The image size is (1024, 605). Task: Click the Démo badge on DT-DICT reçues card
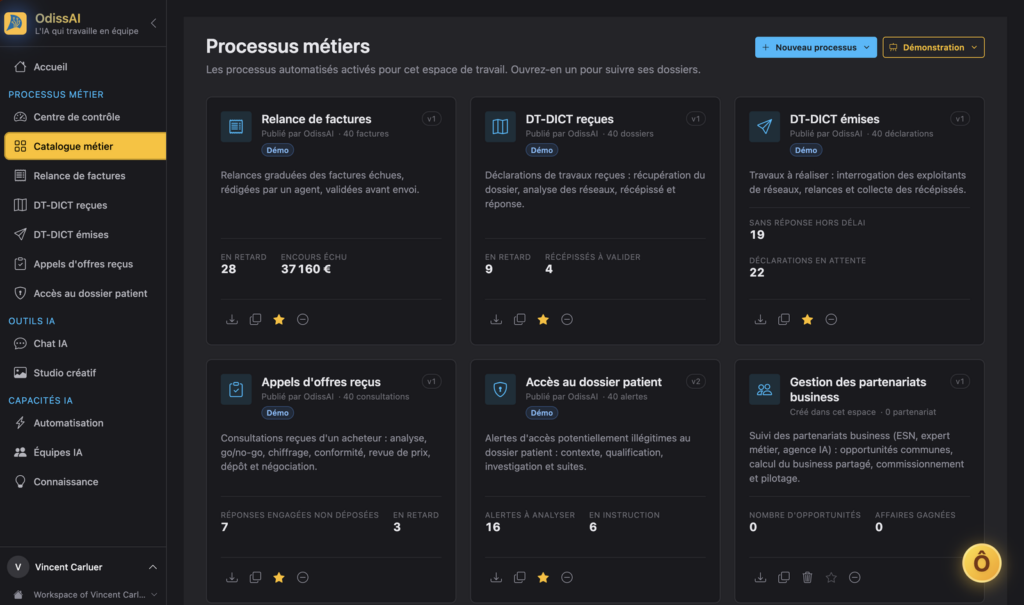pyautogui.click(x=541, y=150)
